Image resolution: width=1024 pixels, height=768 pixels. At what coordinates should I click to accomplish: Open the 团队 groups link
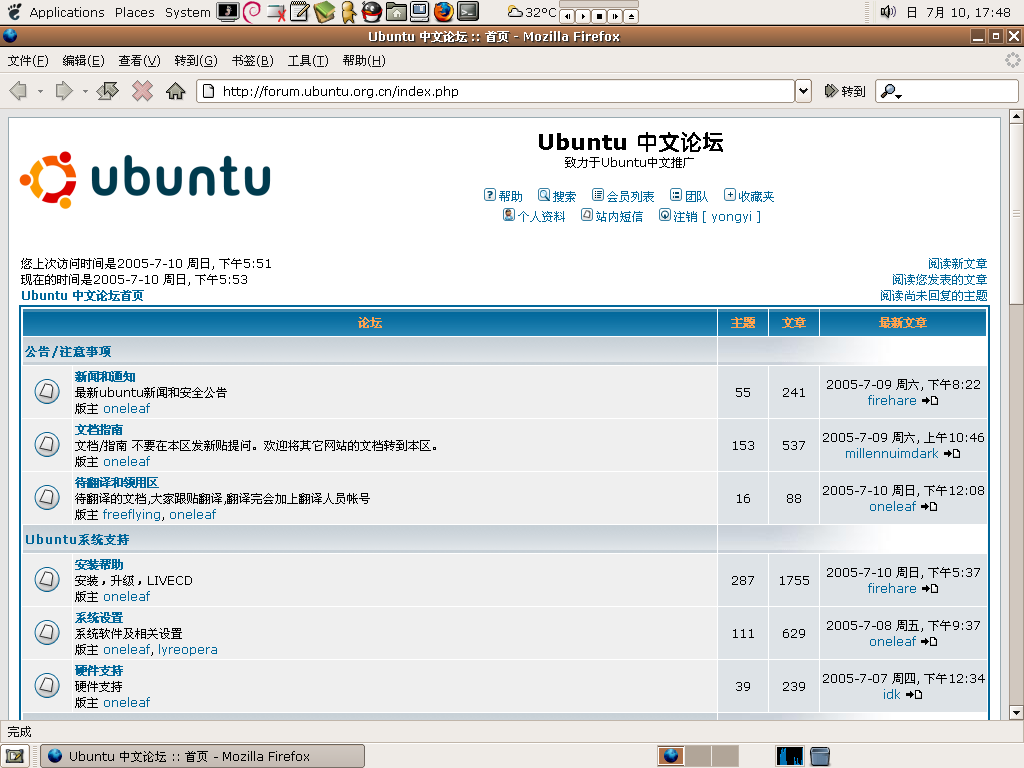click(x=689, y=196)
